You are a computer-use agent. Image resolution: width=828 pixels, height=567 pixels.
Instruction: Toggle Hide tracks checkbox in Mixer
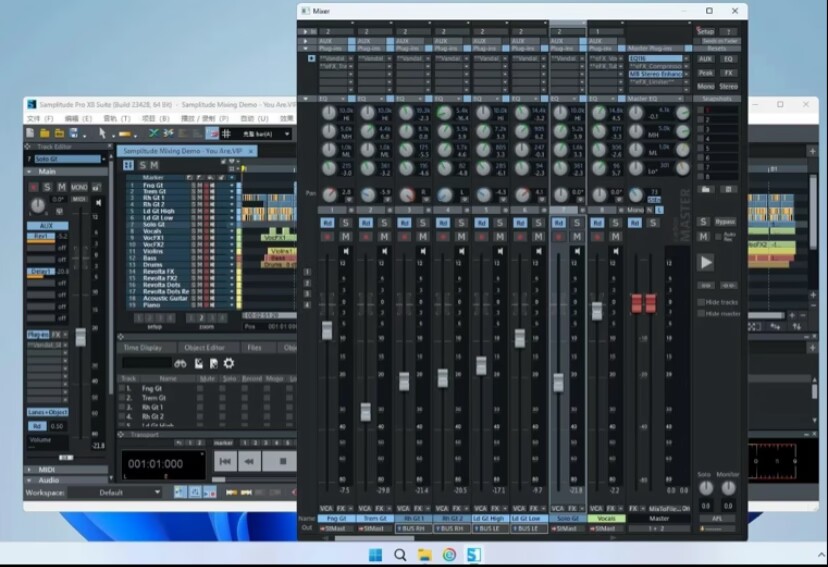[701, 302]
